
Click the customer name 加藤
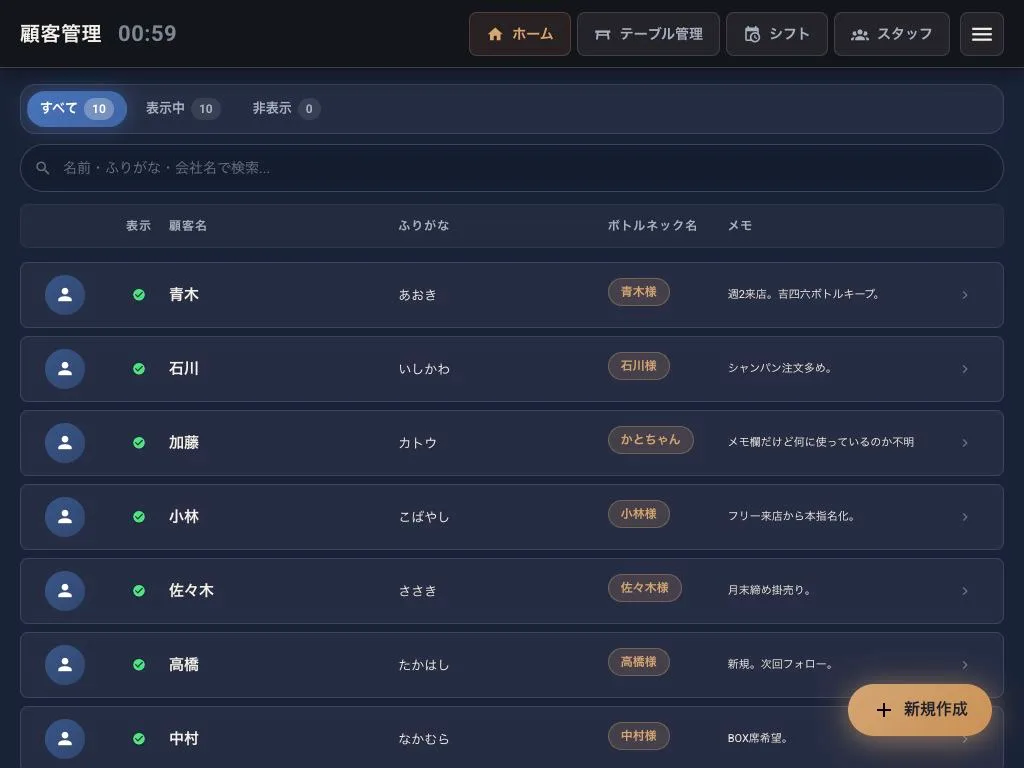(x=184, y=443)
